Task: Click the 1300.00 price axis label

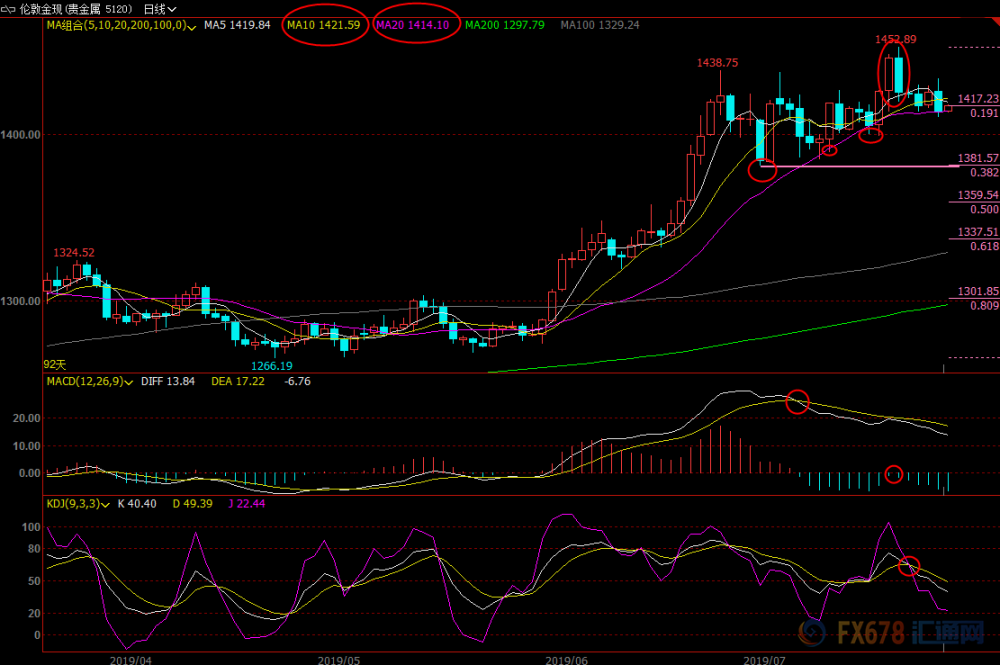Action: 20,301
